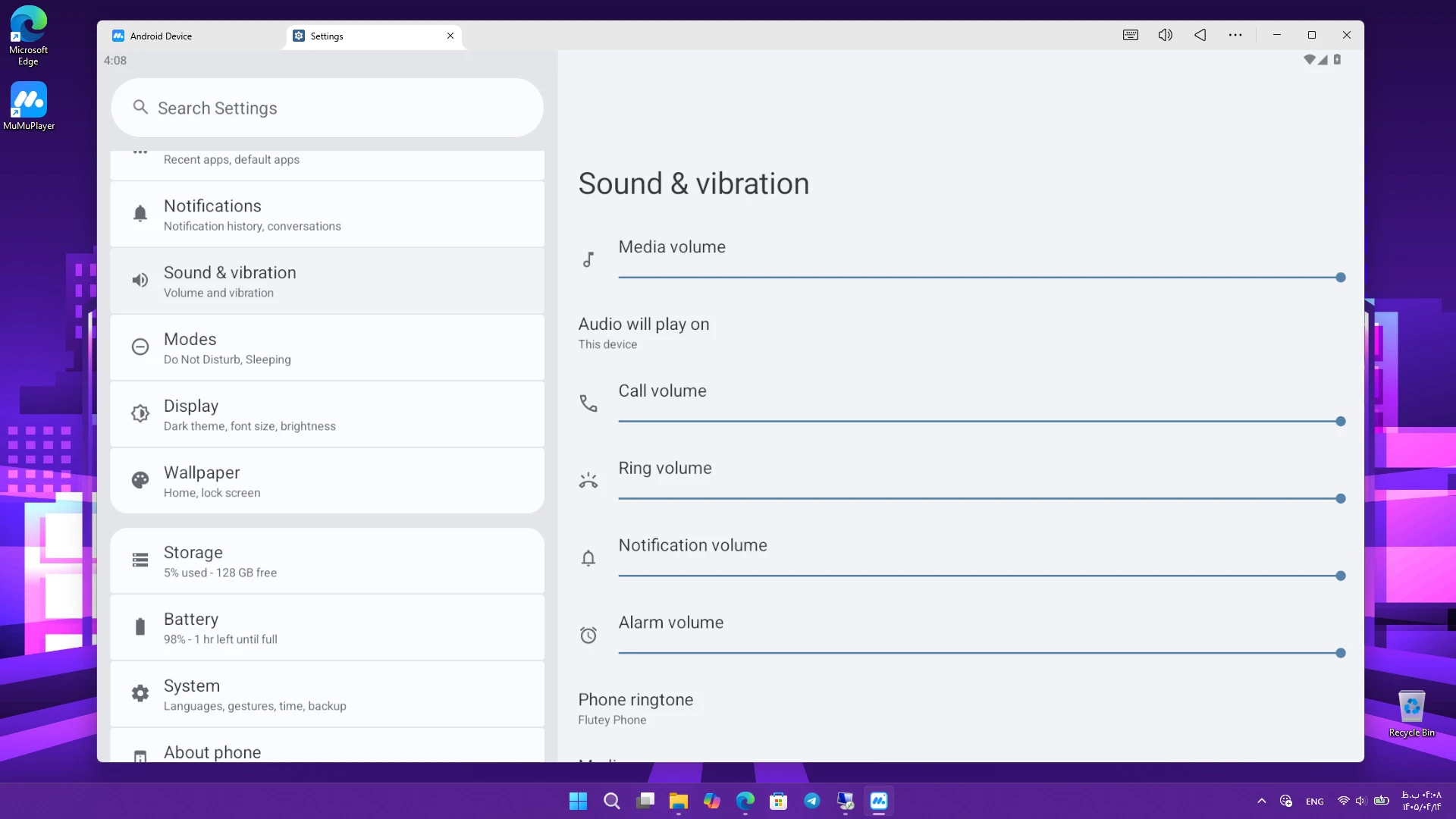Open the MuMuPlayer keyboard mapping icon
Viewport: 1456px width, 819px height.
(1130, 35)
